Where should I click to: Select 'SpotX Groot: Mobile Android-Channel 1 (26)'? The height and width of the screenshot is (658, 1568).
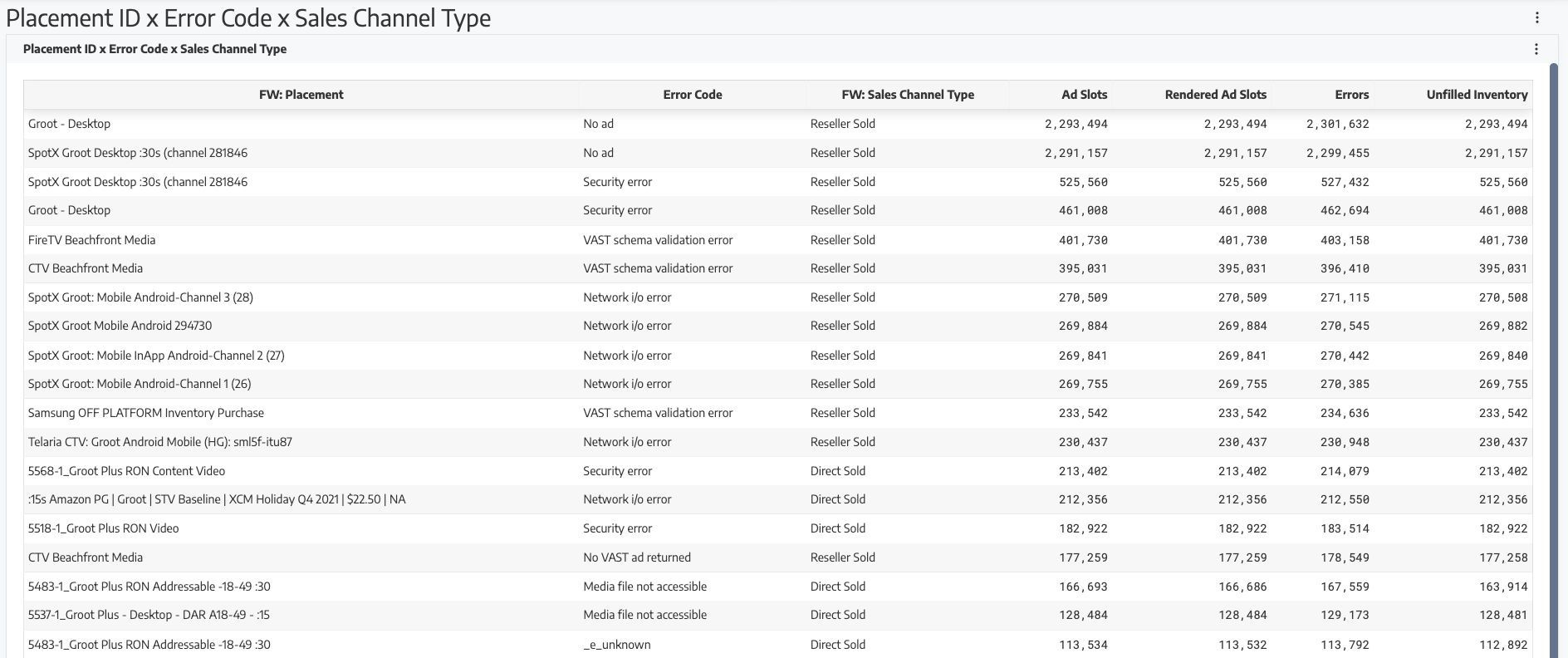pyautogui.click(x=140, y=384)
